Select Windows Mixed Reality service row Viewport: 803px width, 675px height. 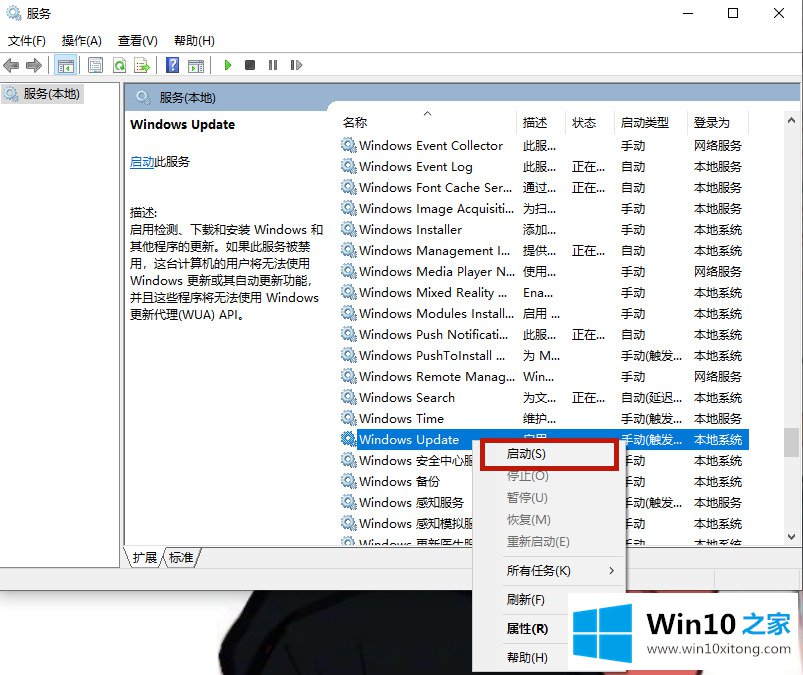[543, 292]
